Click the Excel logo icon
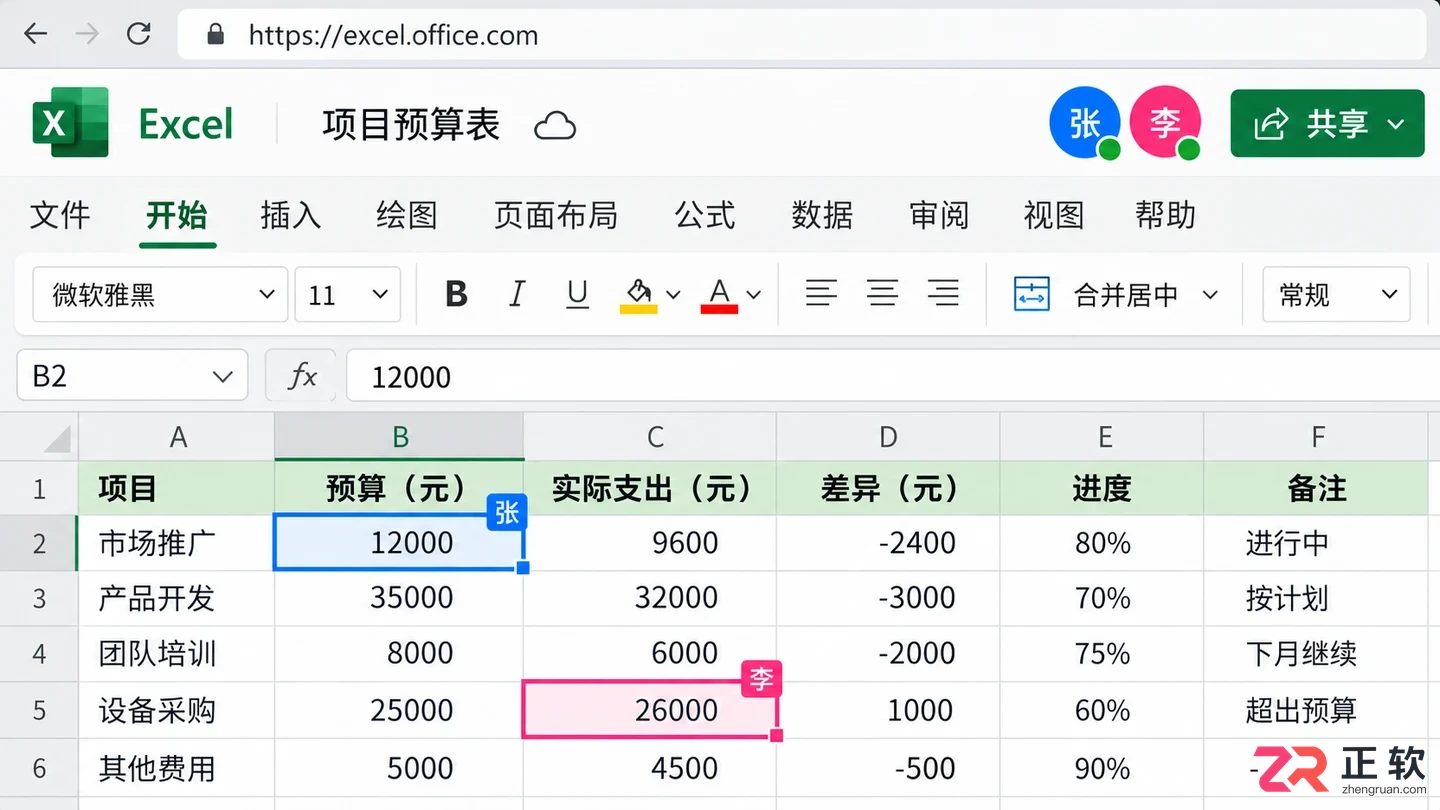 70,123
